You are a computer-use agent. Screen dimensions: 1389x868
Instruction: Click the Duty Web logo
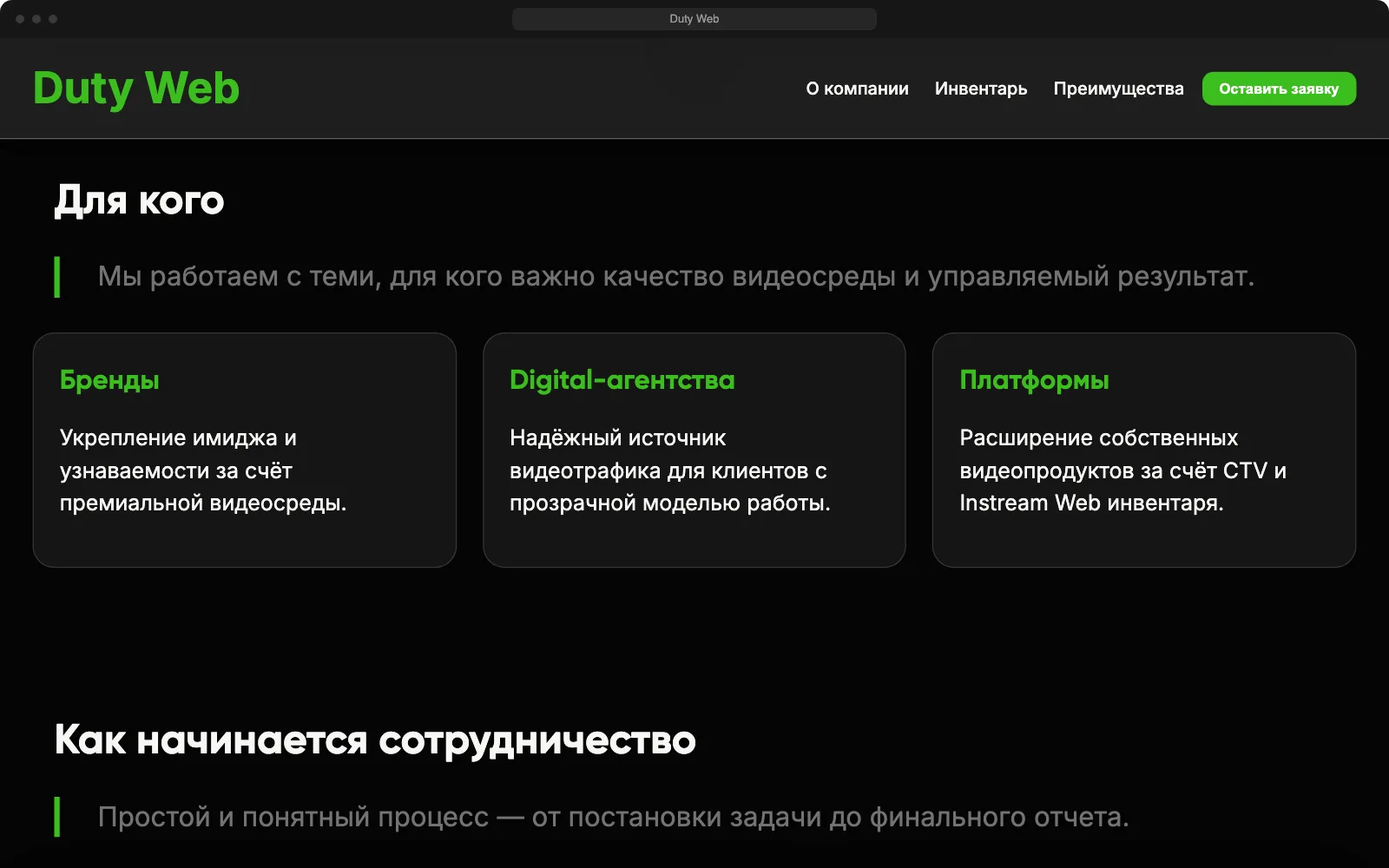coord(136,89)
